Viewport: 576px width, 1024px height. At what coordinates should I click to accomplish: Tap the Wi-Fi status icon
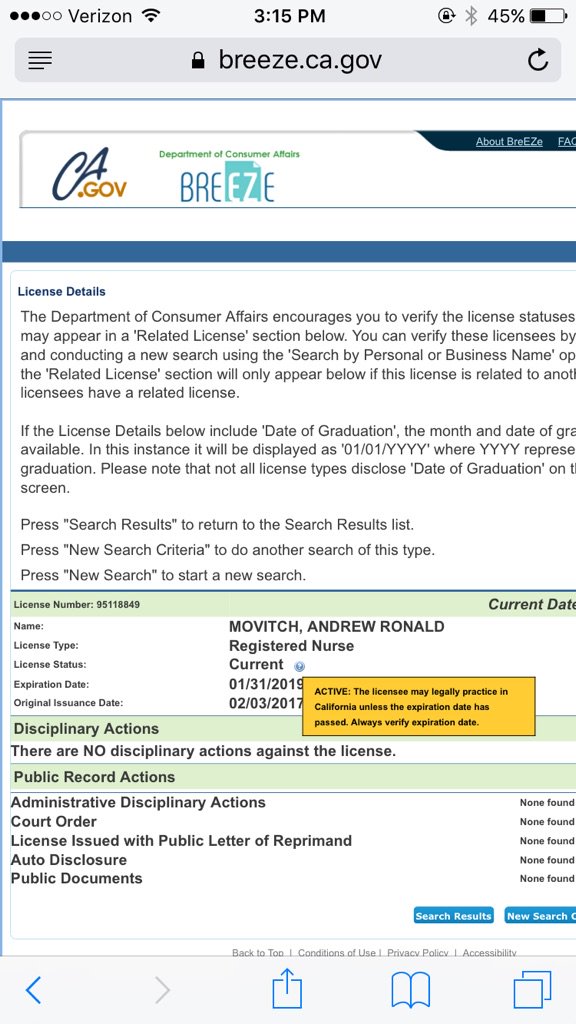pos(151,16)
